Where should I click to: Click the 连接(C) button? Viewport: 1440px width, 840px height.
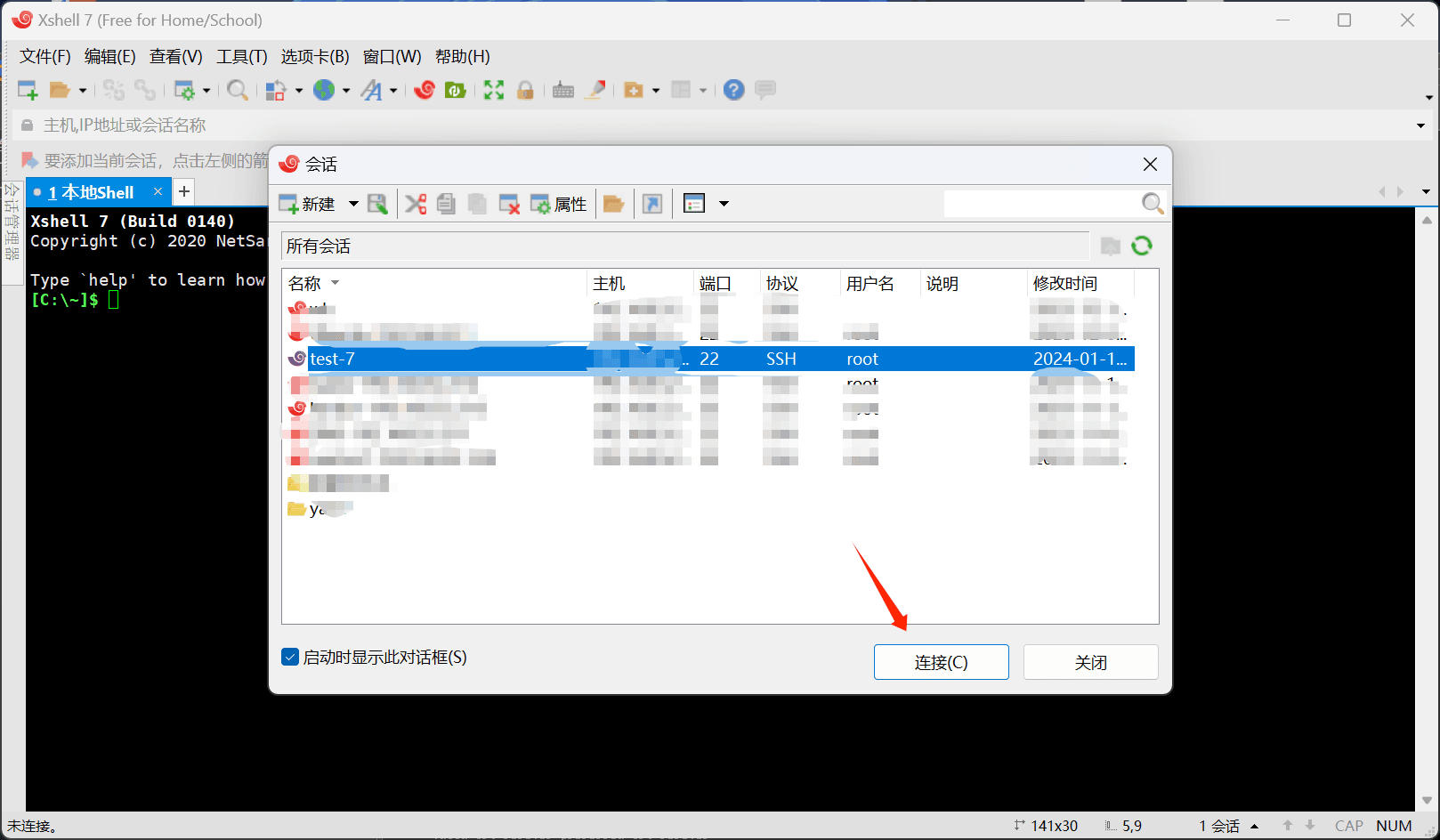[942, 663]
